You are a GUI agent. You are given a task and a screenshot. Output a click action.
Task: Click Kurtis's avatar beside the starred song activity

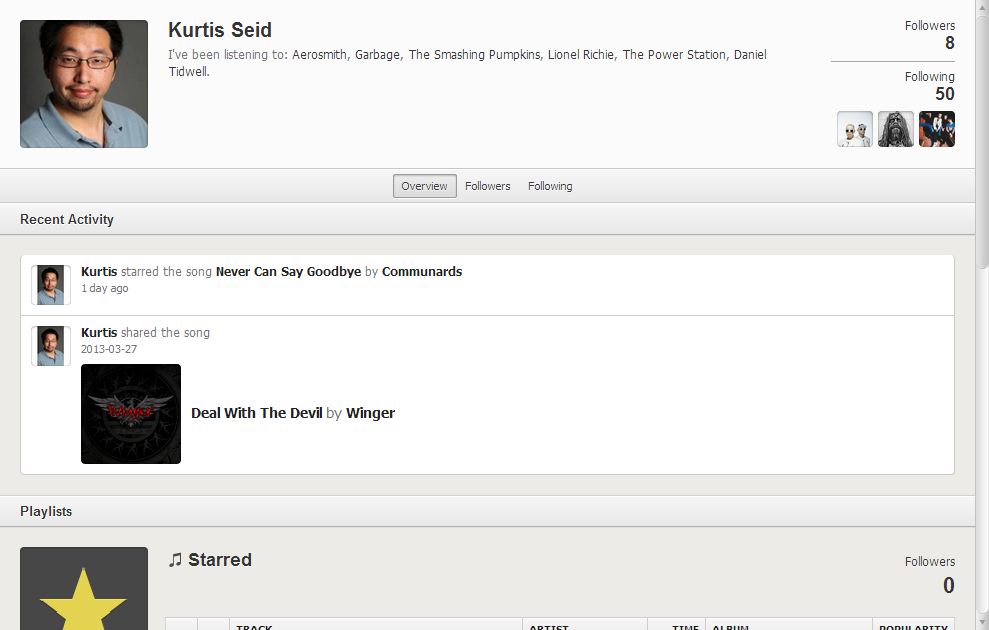pos(51,285)
